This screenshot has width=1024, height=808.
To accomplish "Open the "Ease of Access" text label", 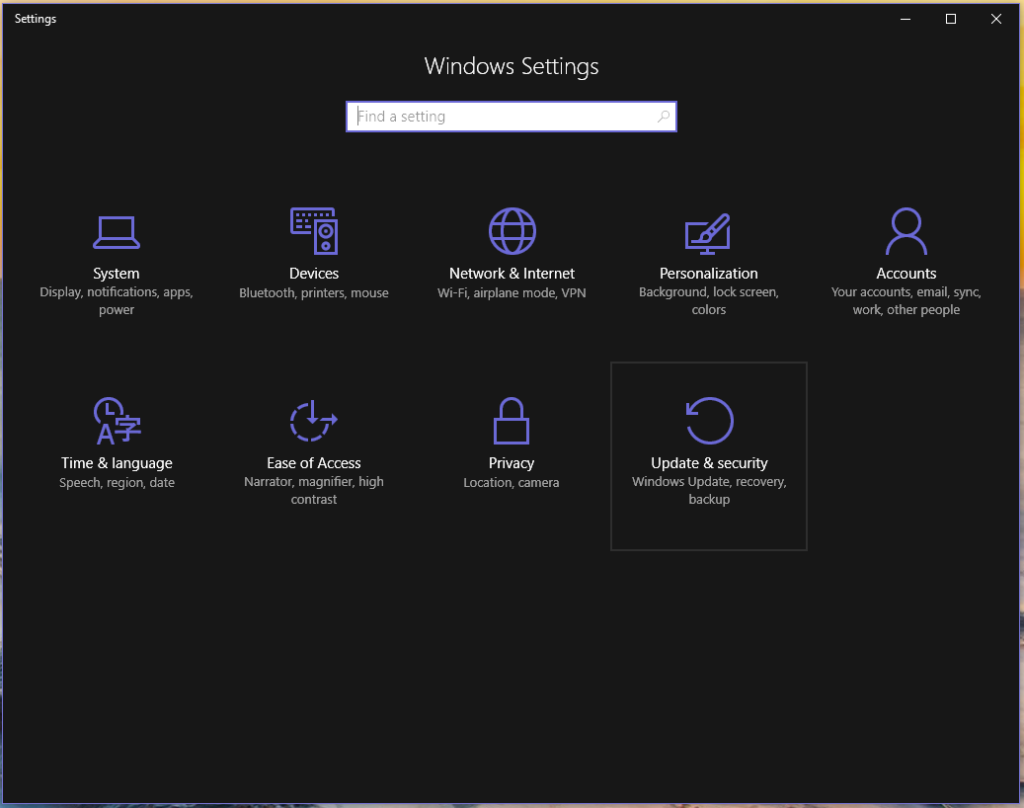I will [x=314, y=463].
